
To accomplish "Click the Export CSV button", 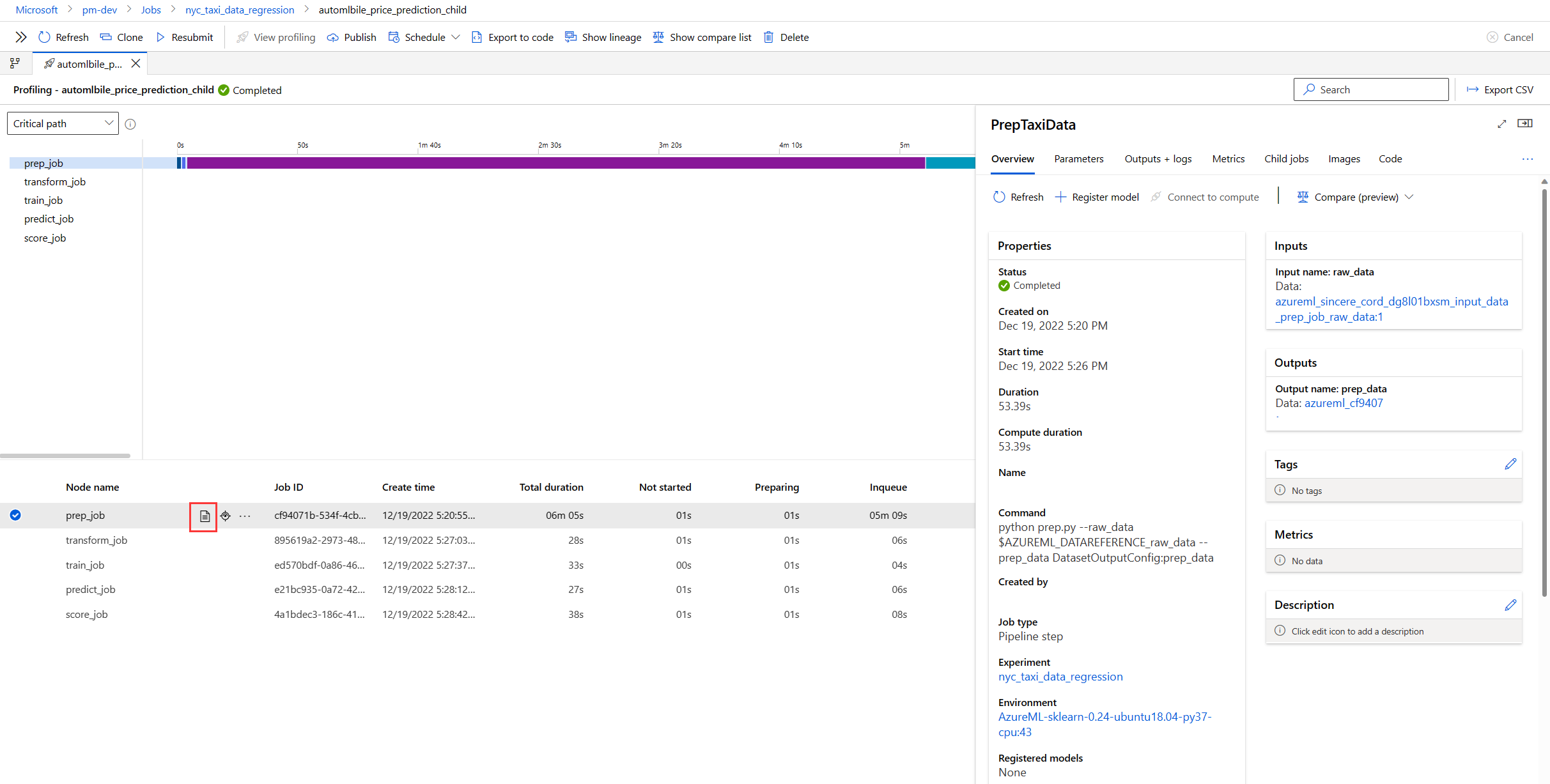I will pos(1500,89).
